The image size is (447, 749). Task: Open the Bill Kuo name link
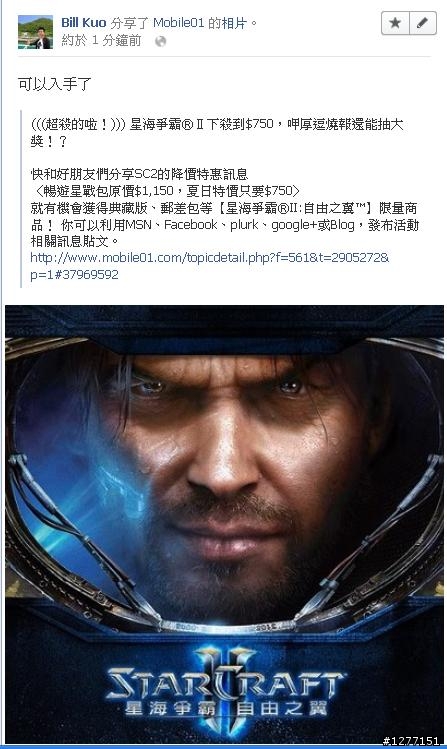pyautogui.click(x=84, y=22)
